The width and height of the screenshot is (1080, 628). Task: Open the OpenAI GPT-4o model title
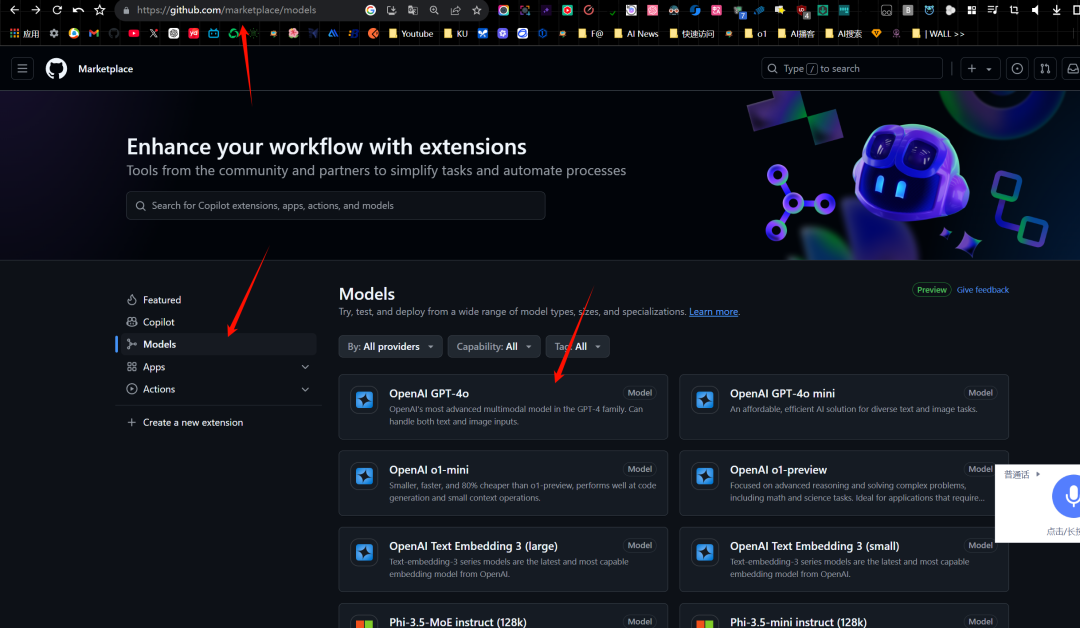point(428,393)
